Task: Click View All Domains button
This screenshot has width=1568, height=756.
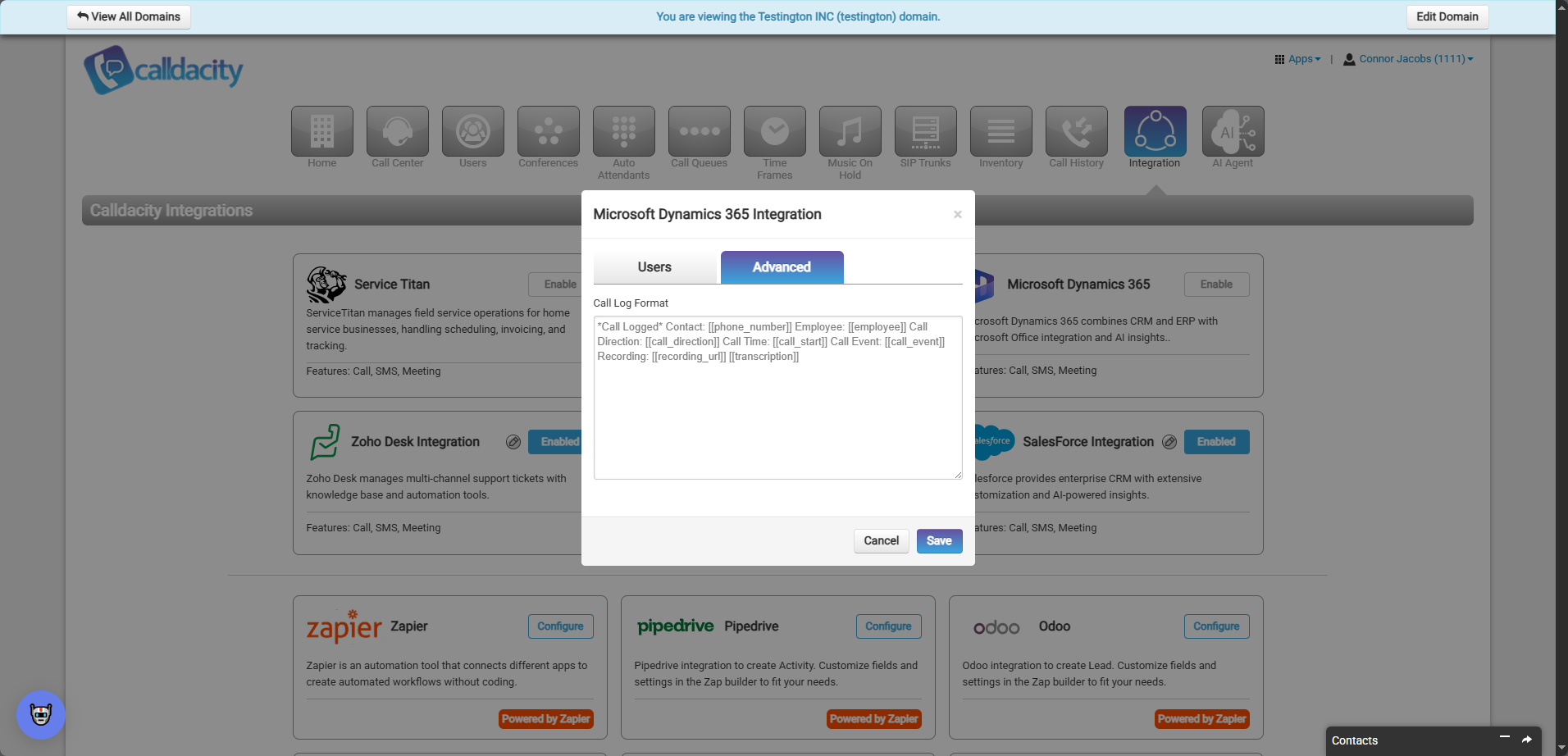Action: pos(129,16)
